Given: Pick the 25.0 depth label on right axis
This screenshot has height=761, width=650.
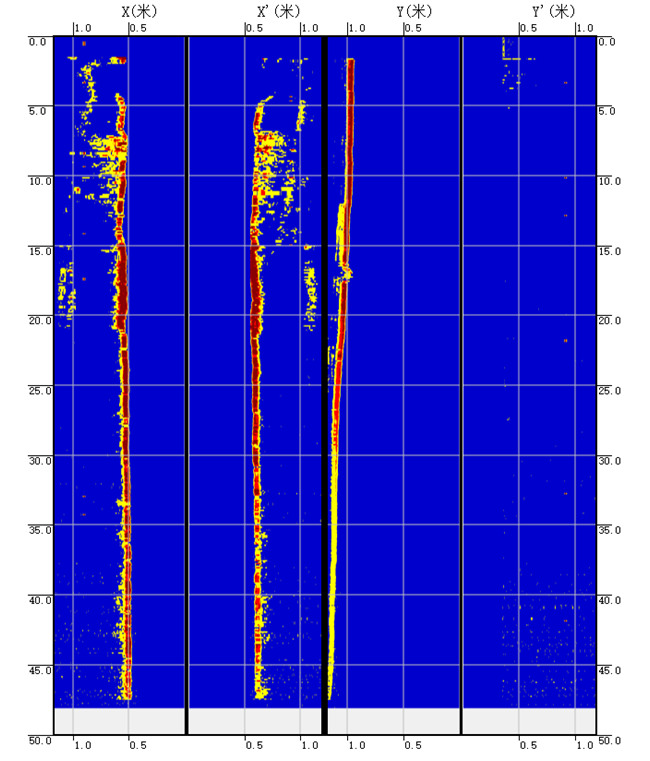Looking at the screenshot, I should coord(609,391).
